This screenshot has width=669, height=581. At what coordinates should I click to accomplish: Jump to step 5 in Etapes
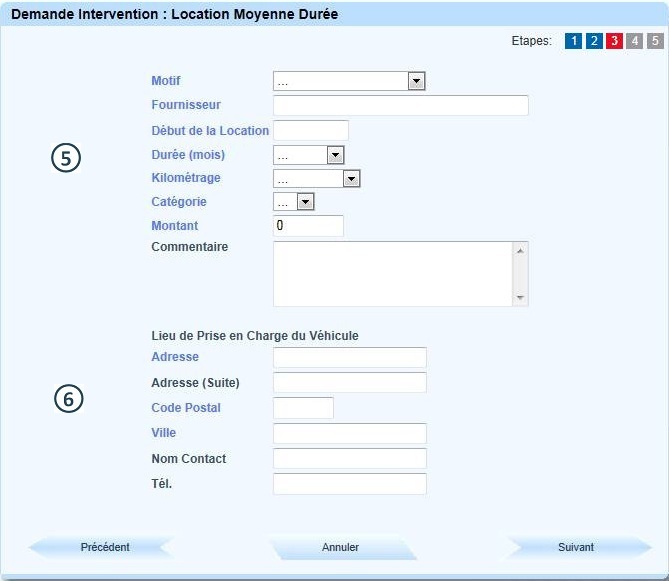[654, 41]
